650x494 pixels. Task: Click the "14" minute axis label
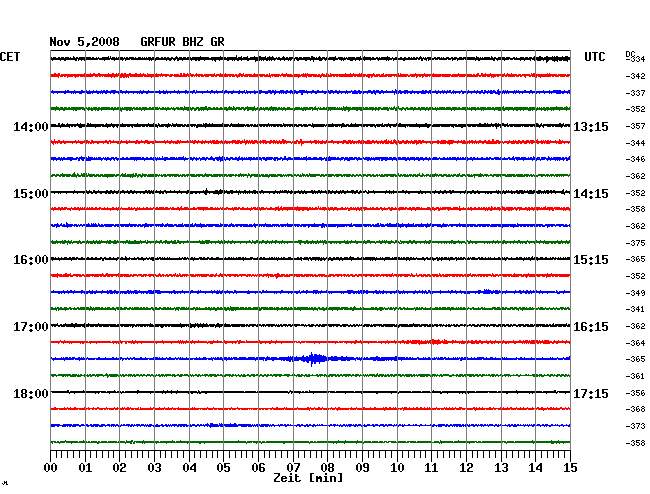(536, 468)
